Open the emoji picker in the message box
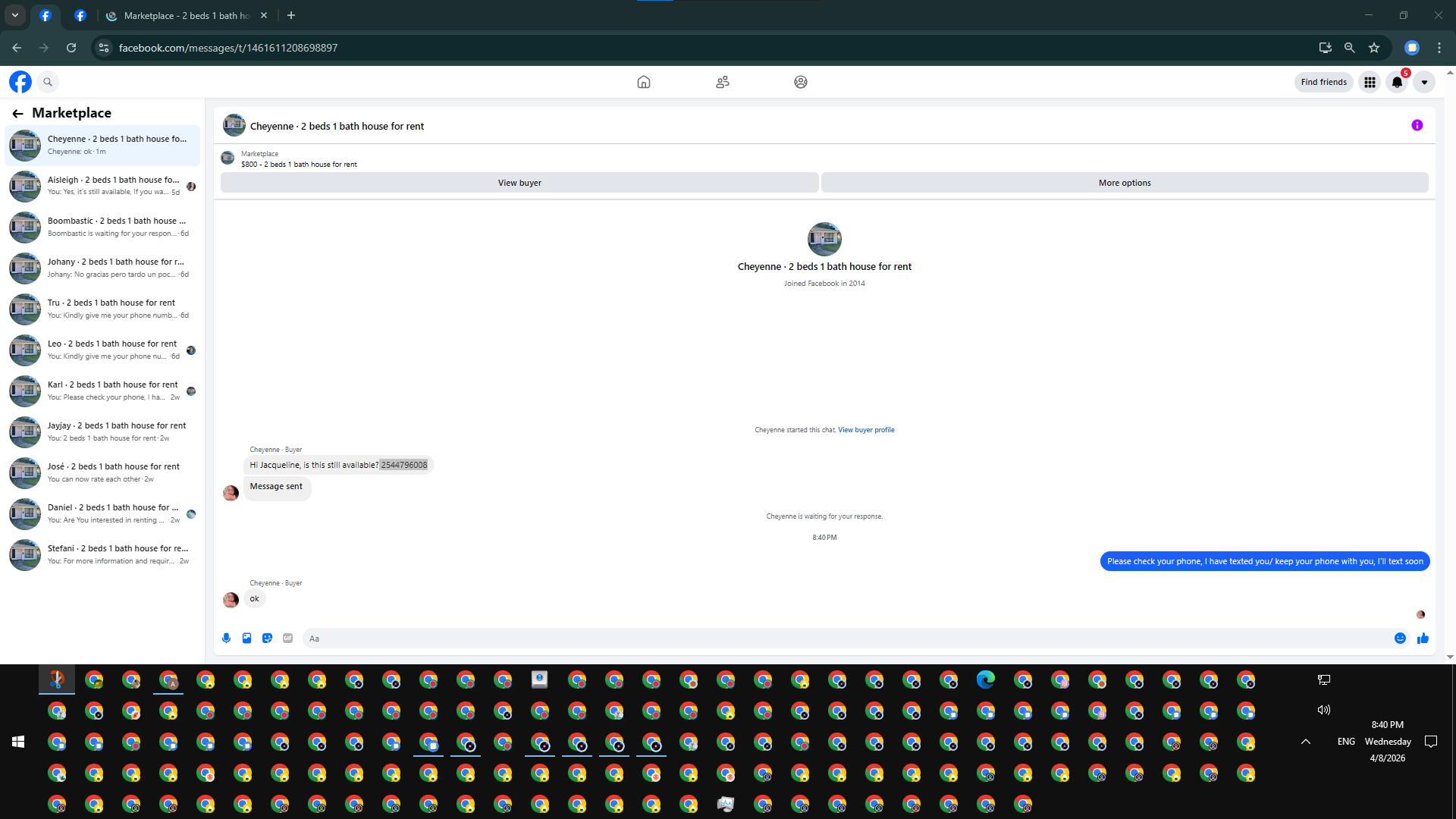Screen dimensions: 1456x819 pyautogui.click(x=1400, y=639)
